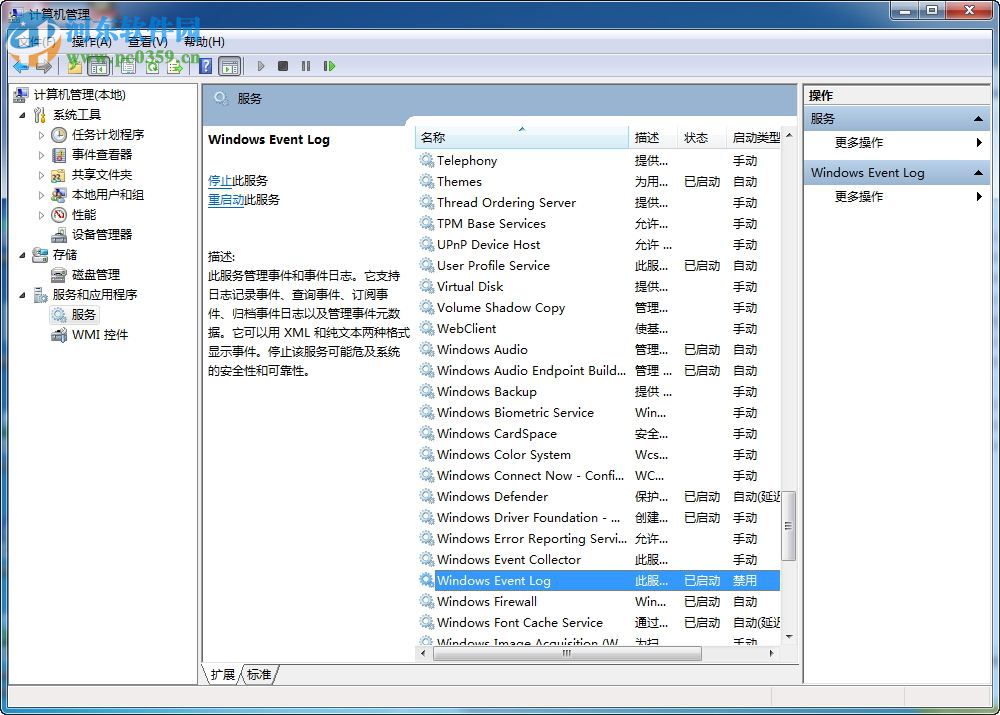Click the Pause service icon
This screenshot has width=1000, height=715.
[x=306, y=66]
